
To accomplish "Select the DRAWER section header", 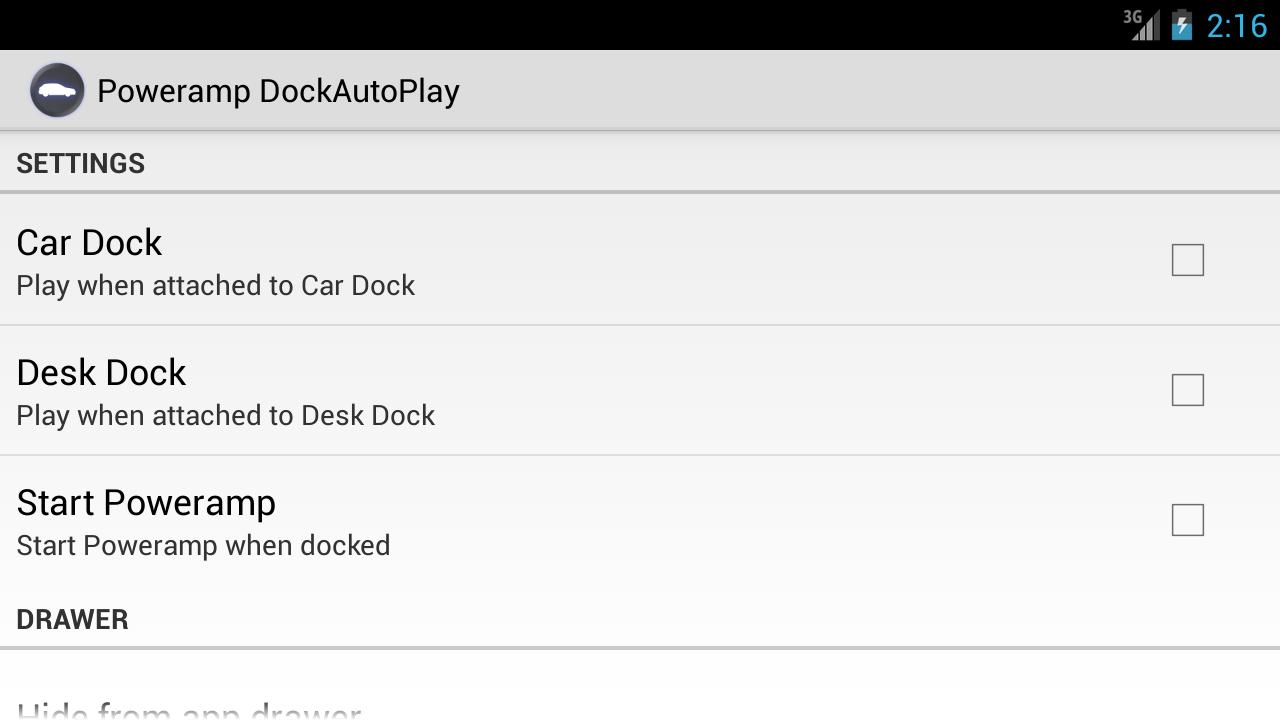I will pos(72,619).
